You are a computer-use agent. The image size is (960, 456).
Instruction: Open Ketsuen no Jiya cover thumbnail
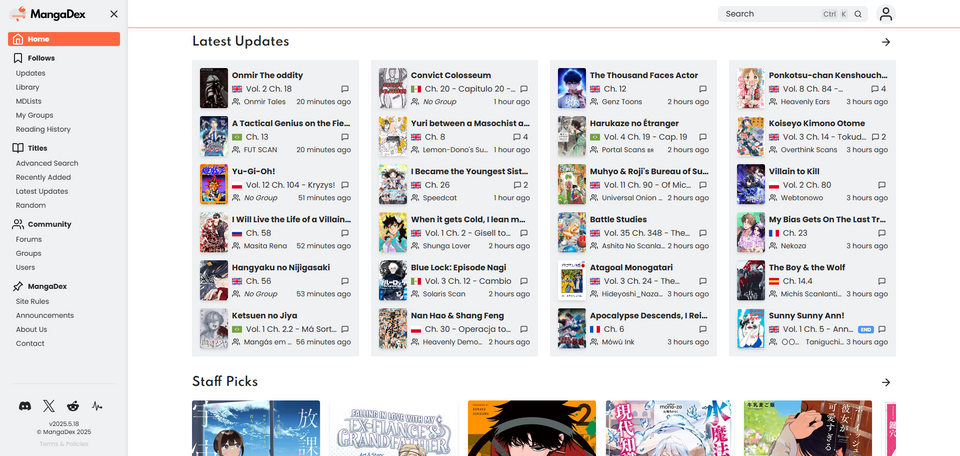(214, 329)
